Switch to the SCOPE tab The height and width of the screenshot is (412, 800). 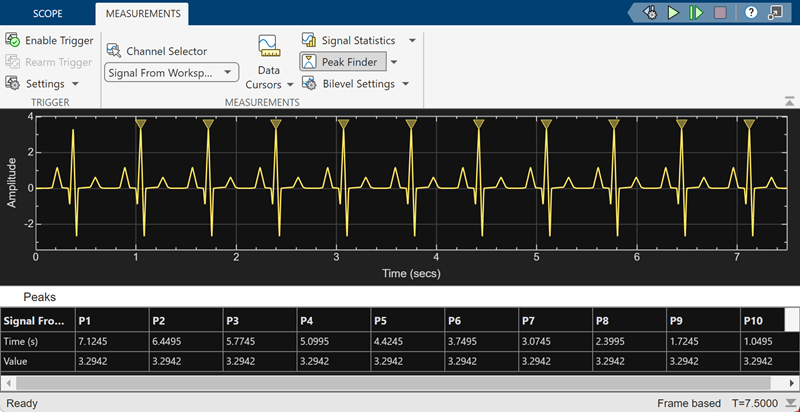pos(45,14)
